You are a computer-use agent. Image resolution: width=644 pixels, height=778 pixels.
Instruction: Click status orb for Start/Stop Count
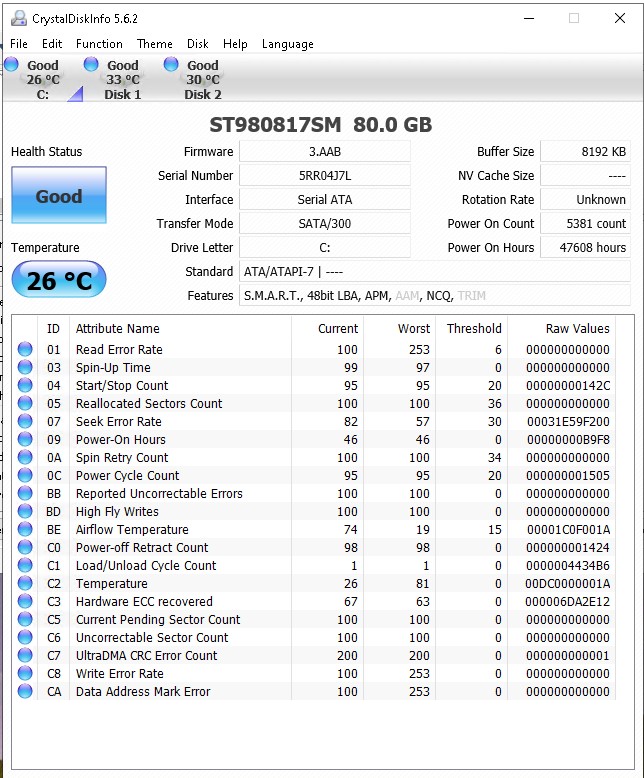(25, 385)
